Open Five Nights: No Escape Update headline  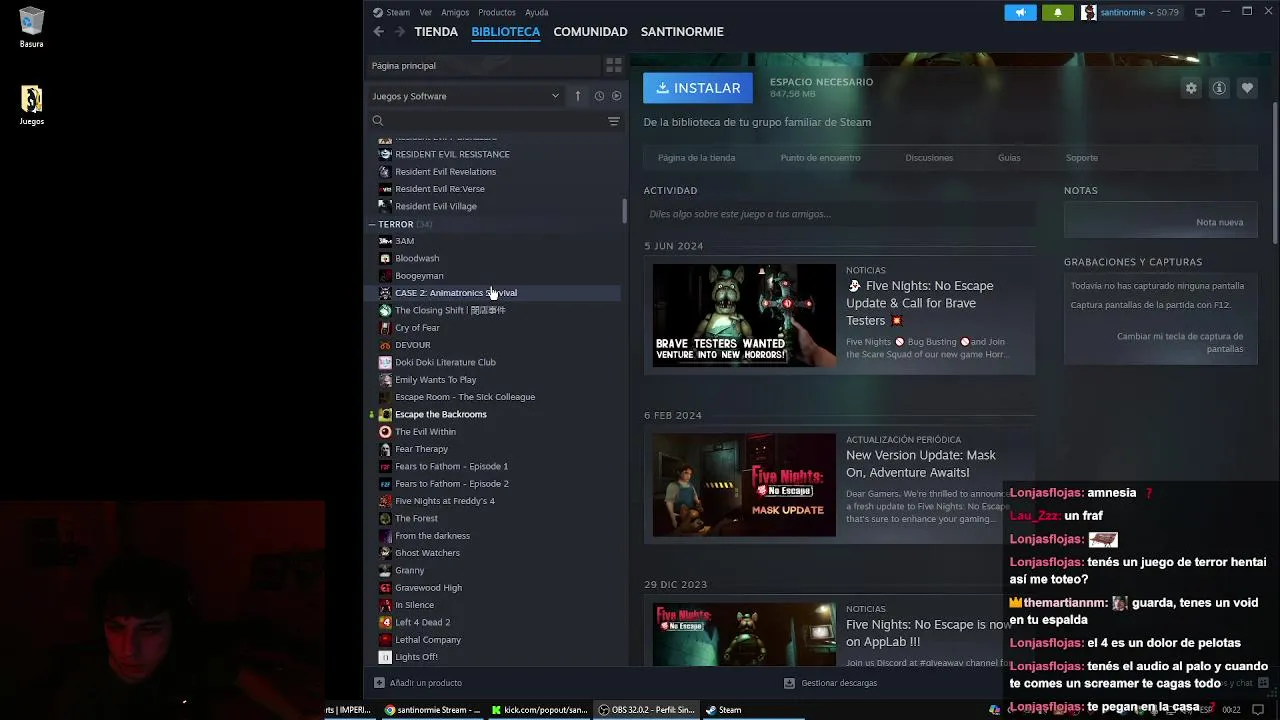click(920, 303)
